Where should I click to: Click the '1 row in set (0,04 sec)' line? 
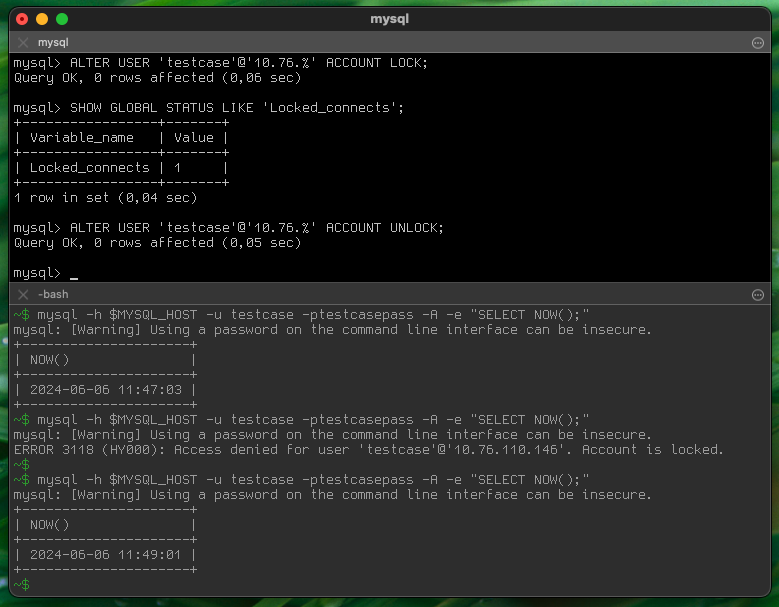pyautogui.click(x=105, y=198)
